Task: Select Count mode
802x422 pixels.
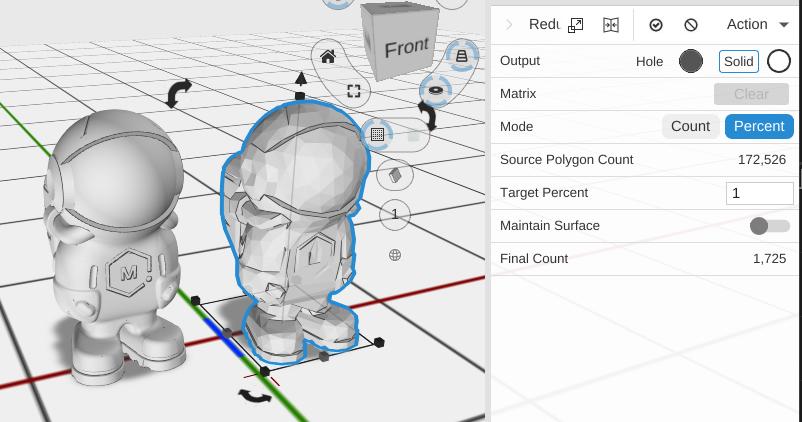Action: pos(690,127)
